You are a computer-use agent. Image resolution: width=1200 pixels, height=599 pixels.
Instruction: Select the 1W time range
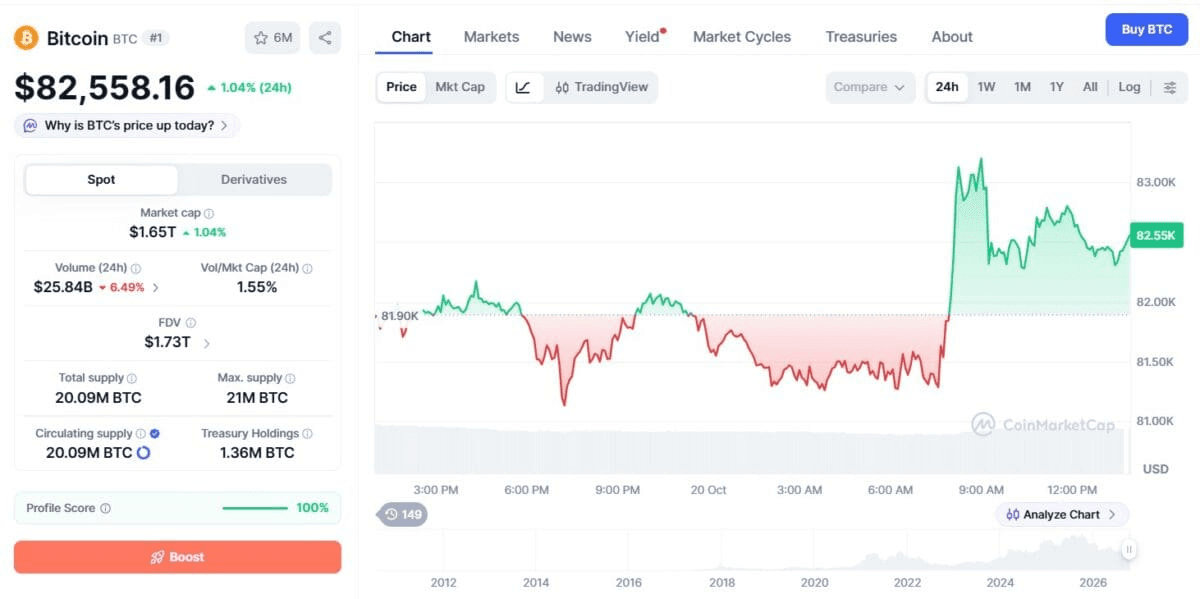[x=986, y=87]
